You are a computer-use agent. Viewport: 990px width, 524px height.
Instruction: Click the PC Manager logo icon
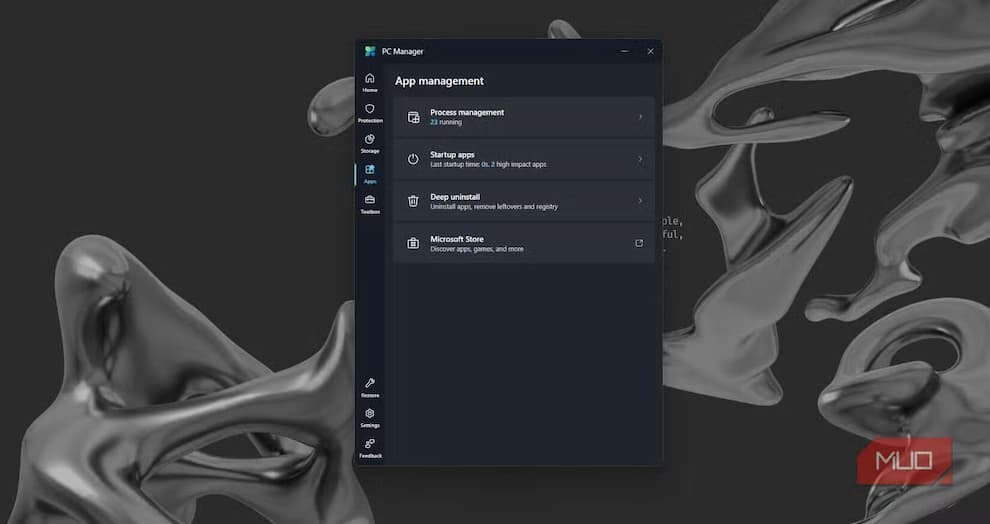coord(370,51)
